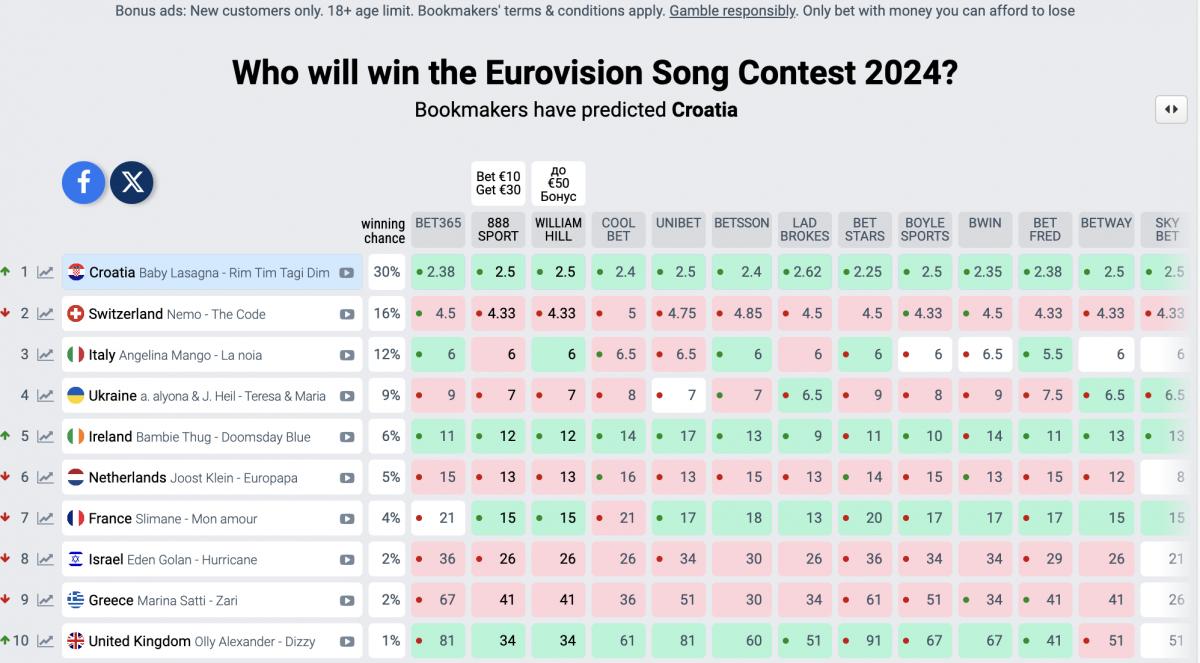Share odds on Facebook
Screen dimensions: 1200x663
tap(84, 182)
